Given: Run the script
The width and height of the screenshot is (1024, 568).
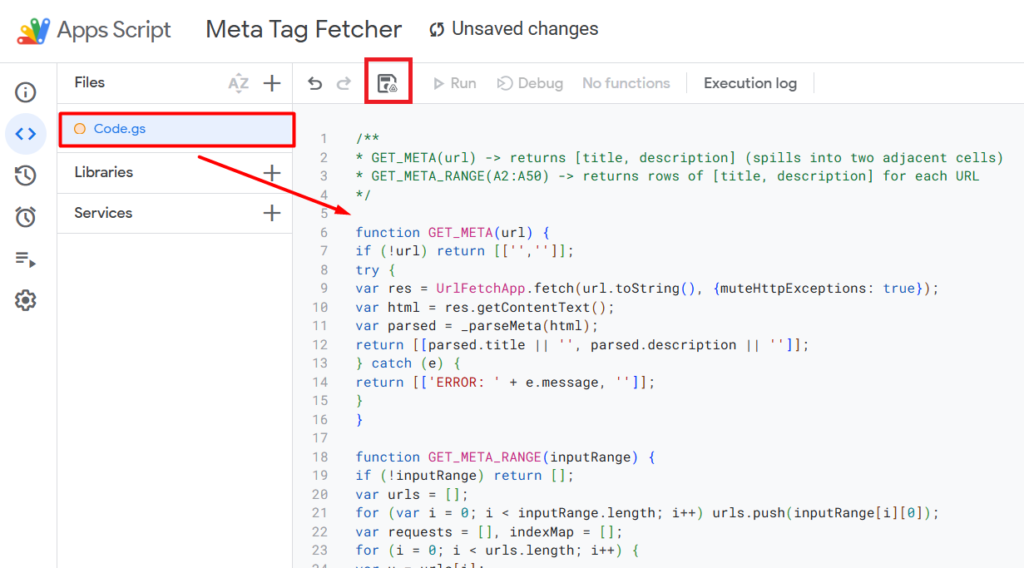Looking at the screenshot, I should point(455,84).
